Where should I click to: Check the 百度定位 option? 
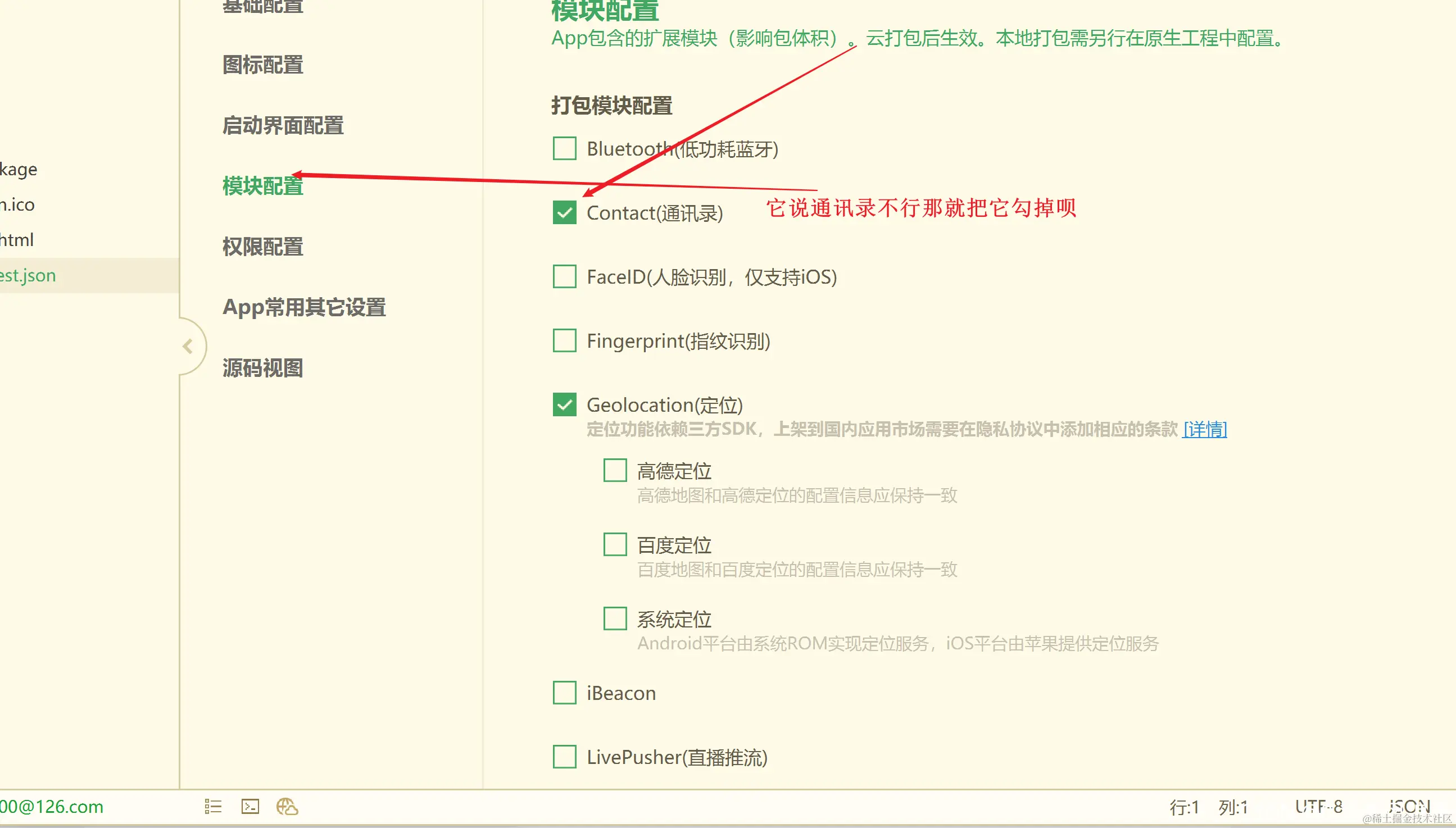coord(615,545)
